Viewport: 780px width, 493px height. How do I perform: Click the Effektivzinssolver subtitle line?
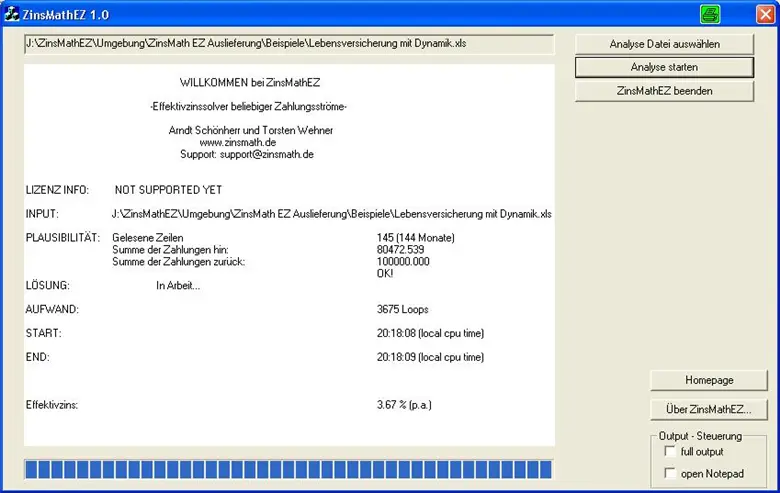tap(248, 106)
